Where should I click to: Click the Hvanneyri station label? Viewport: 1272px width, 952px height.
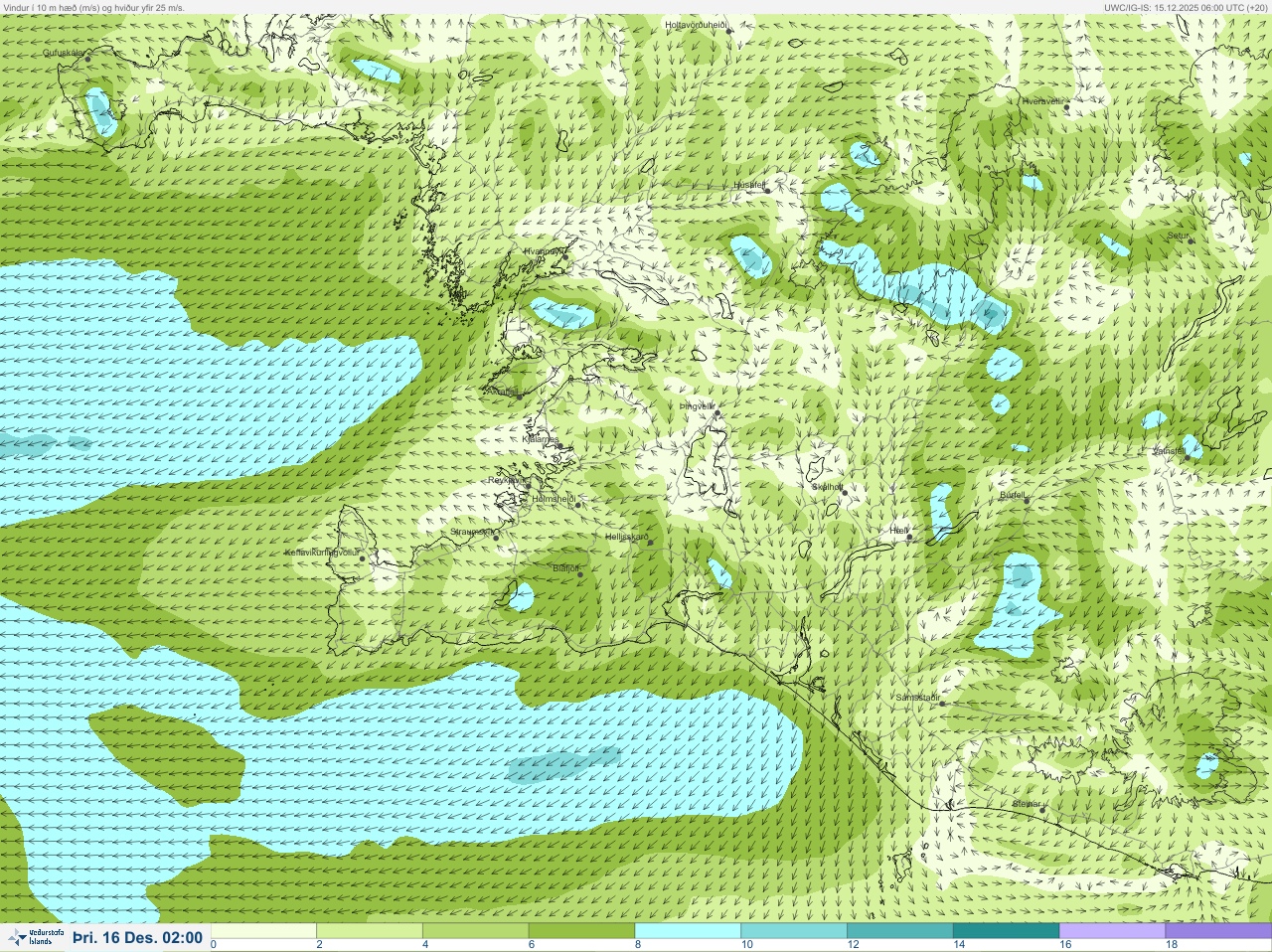click(544, 251)
